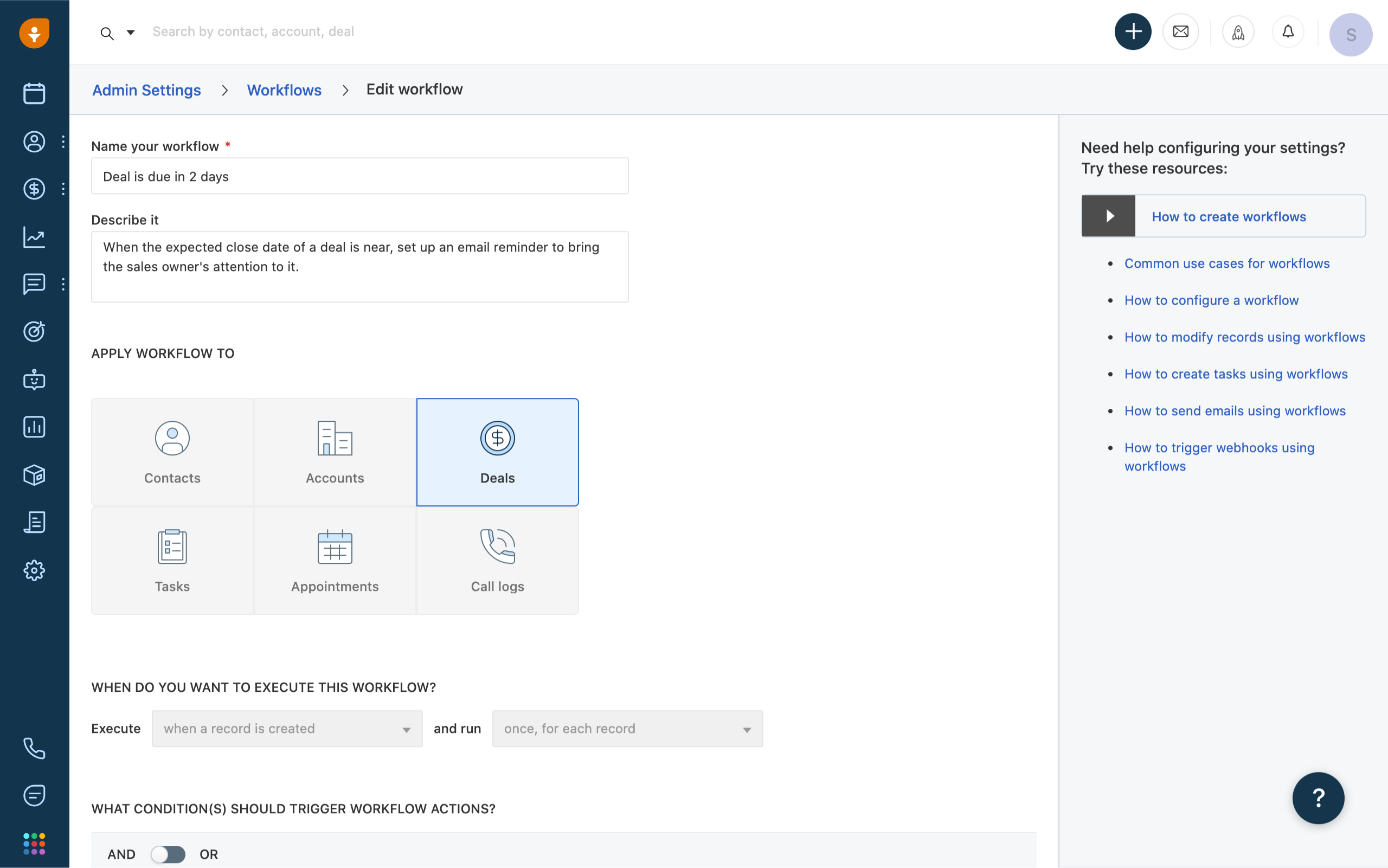Image resolution: width=1388 pixels, height=868 pixels.
Task: Toggle the AND/OR condition switch
Action: 167,854
